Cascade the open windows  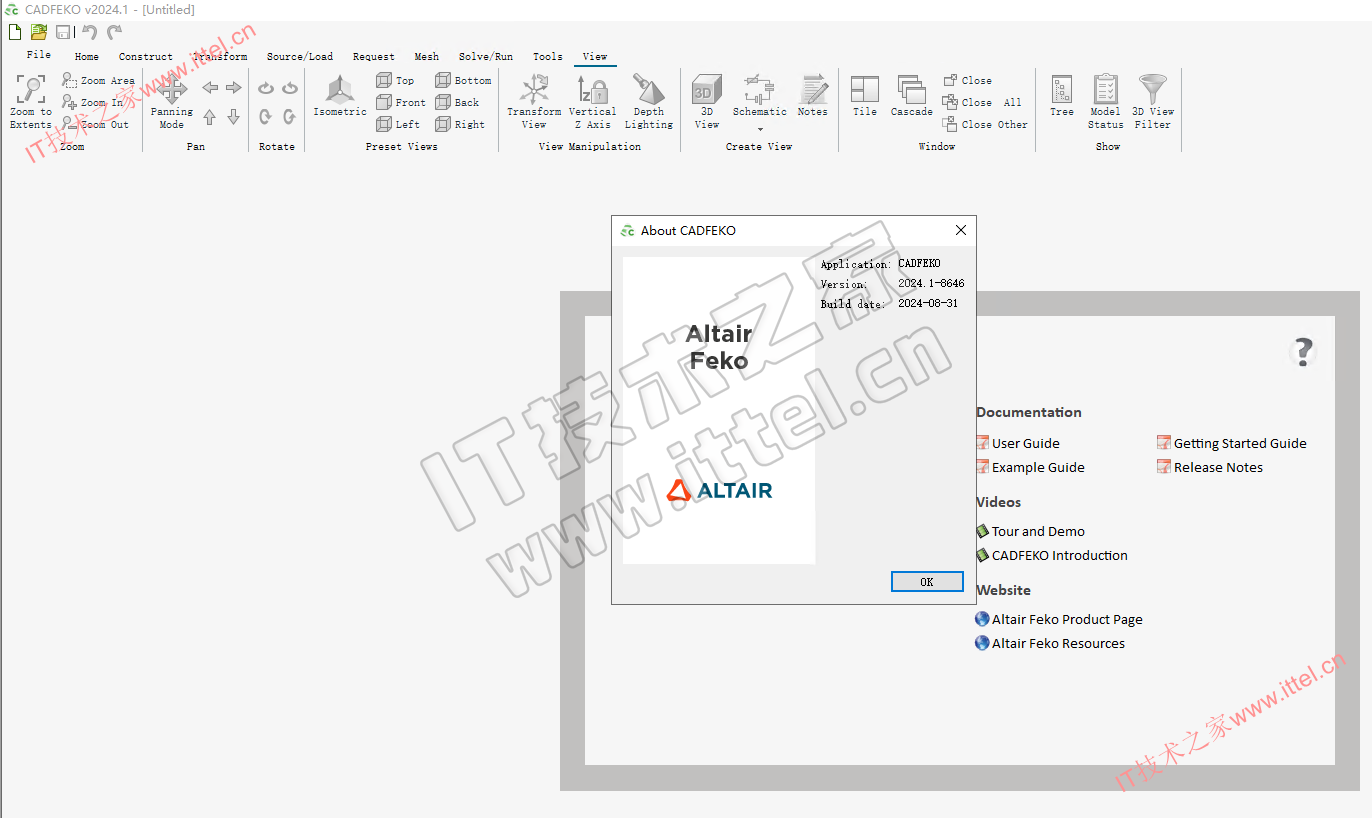click(x=912, y=96)
